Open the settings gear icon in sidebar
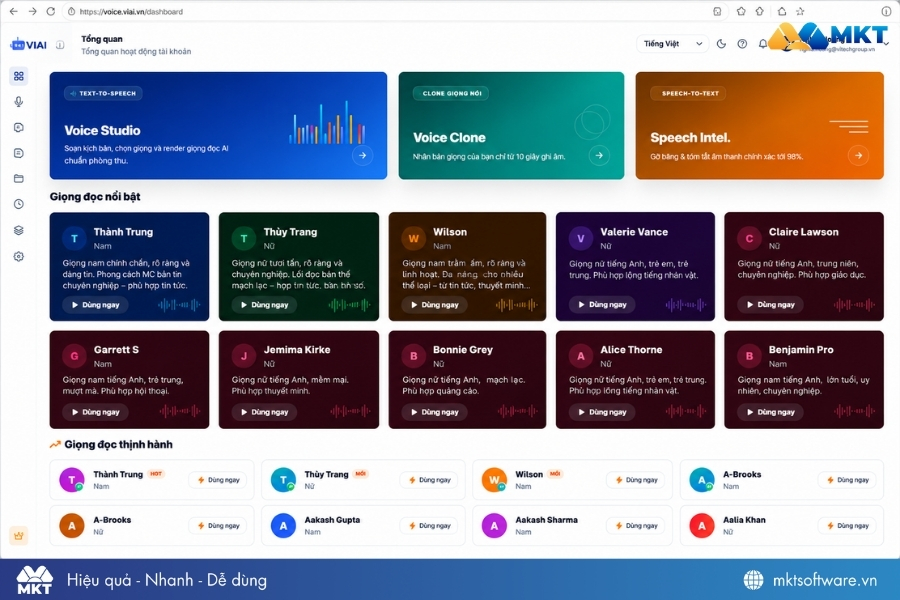The width and height of the screenshot is (900, 600). (19, 256)
